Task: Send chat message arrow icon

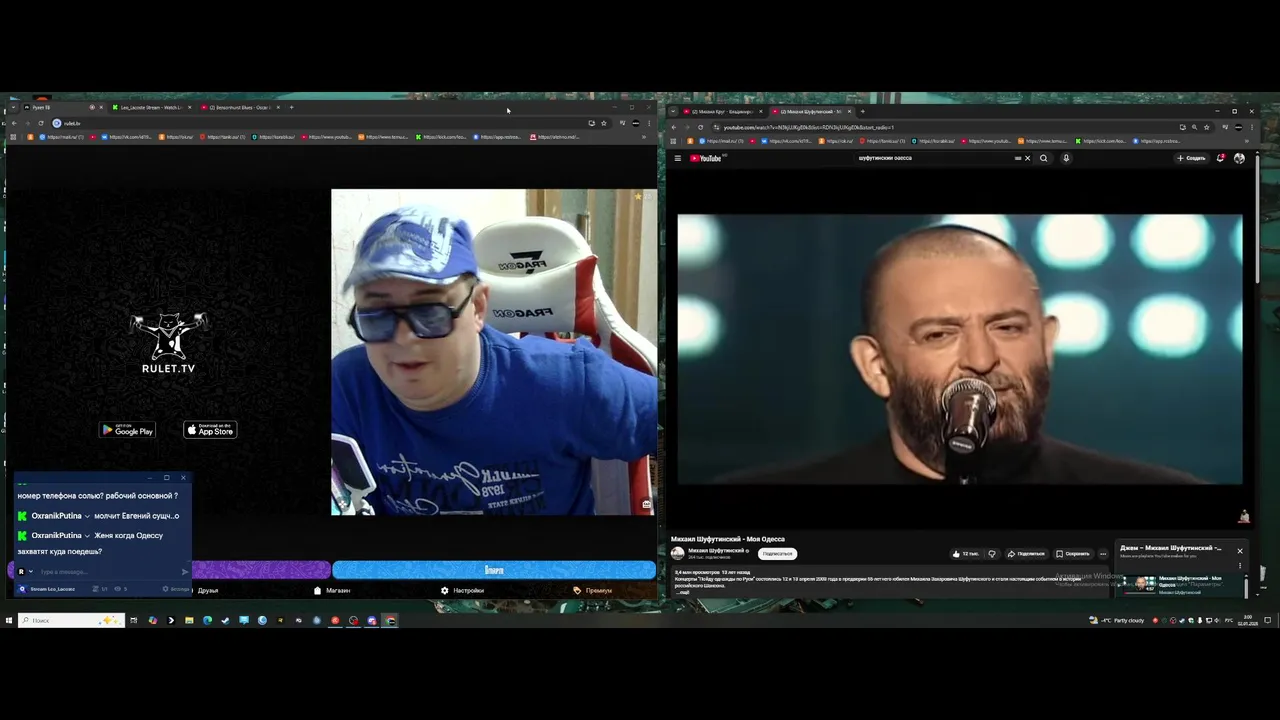Action: 184,572
